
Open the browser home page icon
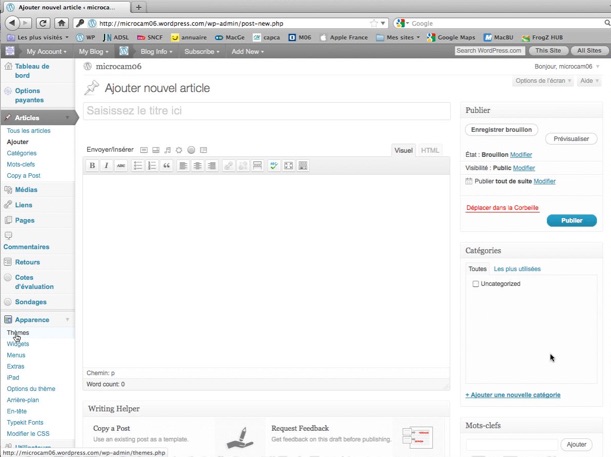[61, 23]
